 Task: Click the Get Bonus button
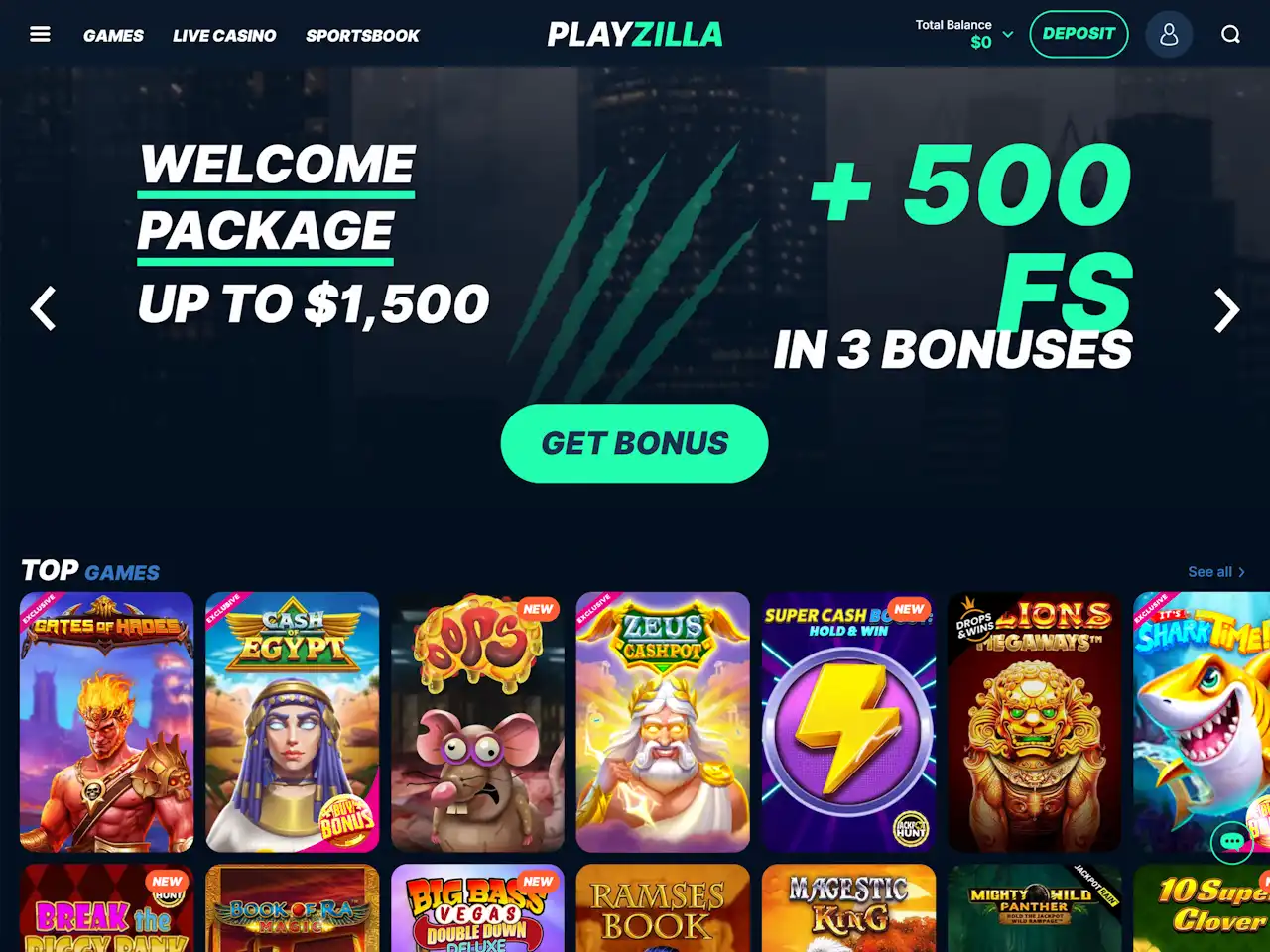tap(635, 443)
